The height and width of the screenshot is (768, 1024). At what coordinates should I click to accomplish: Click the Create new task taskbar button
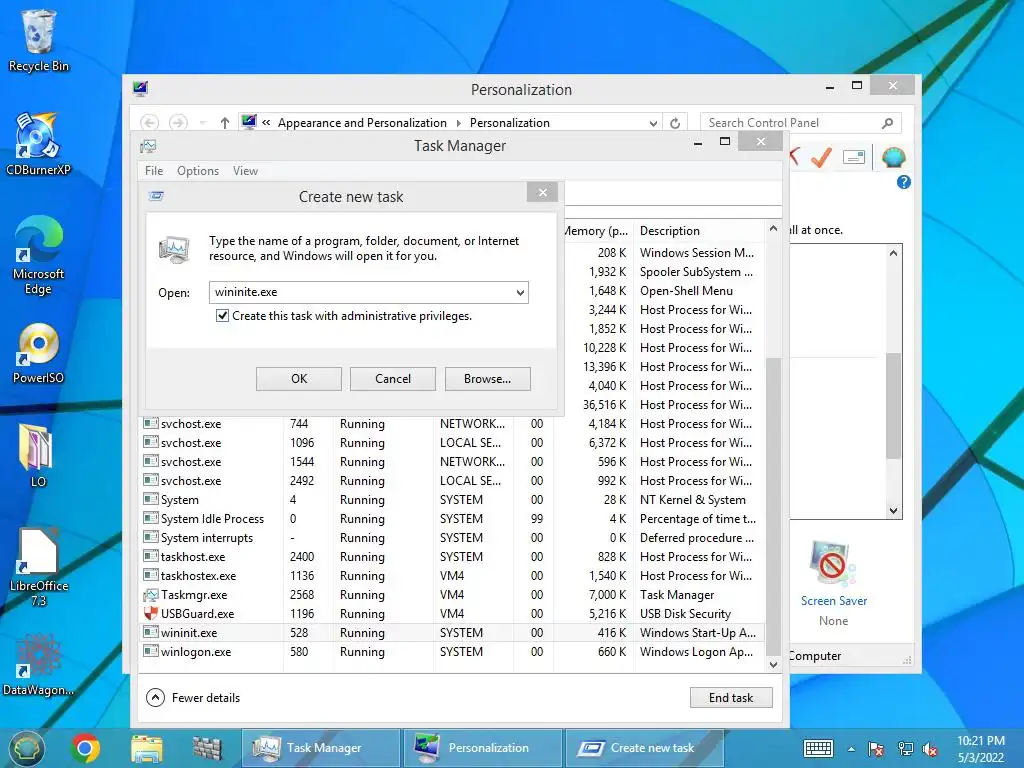(x=643, y=748)
